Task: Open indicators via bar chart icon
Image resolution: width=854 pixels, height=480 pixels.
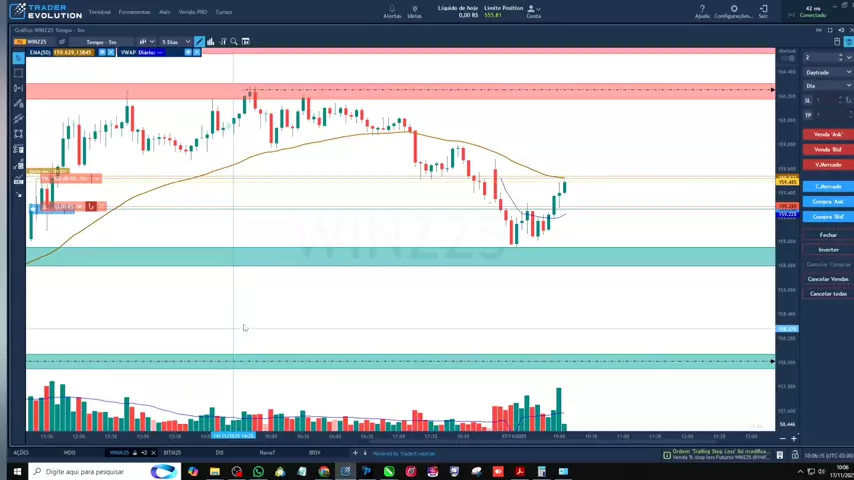Action: pyautogui.click(x=211, y=41)
